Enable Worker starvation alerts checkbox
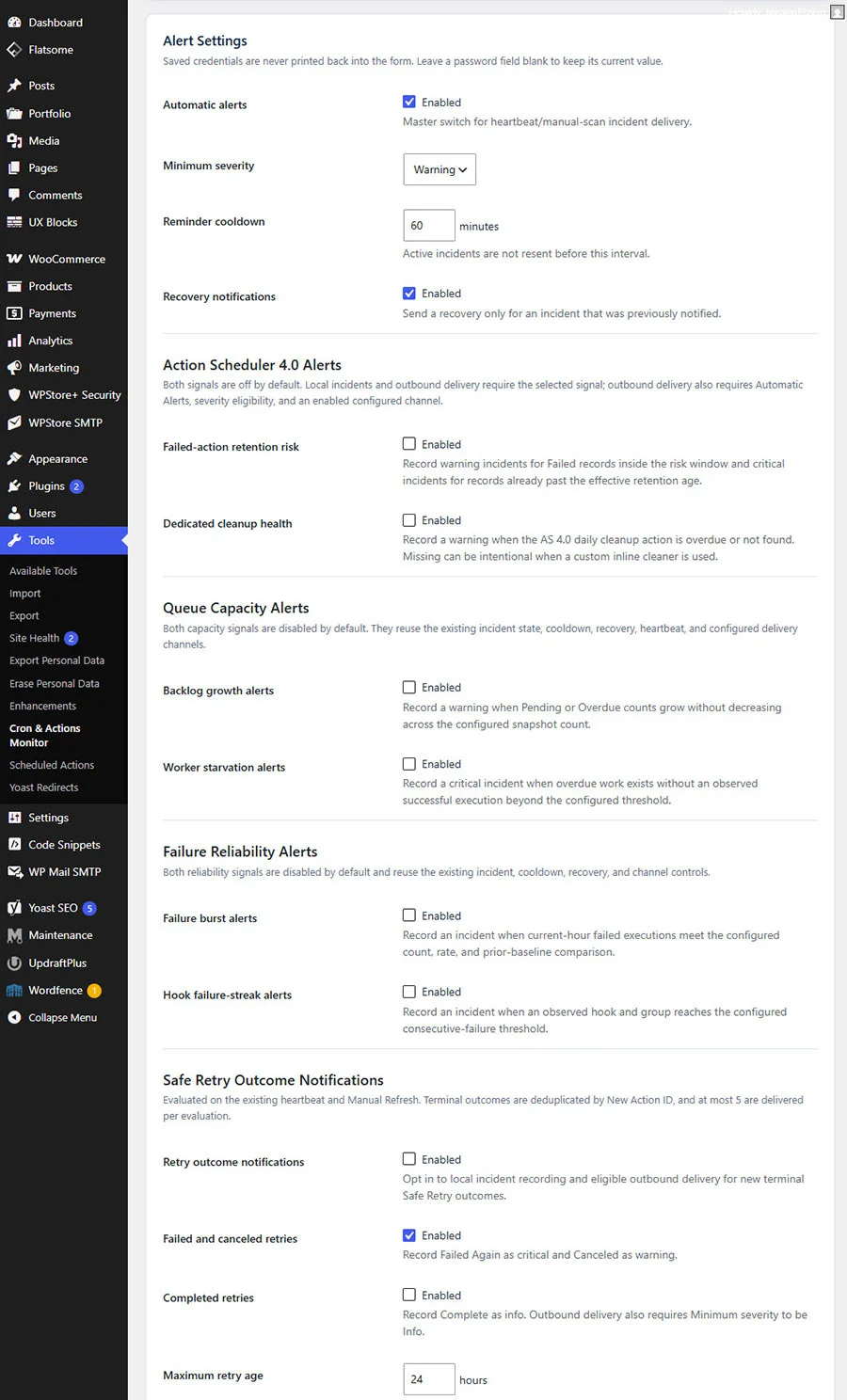This screenshot has width=847, height=1400. tap(409, 763)
